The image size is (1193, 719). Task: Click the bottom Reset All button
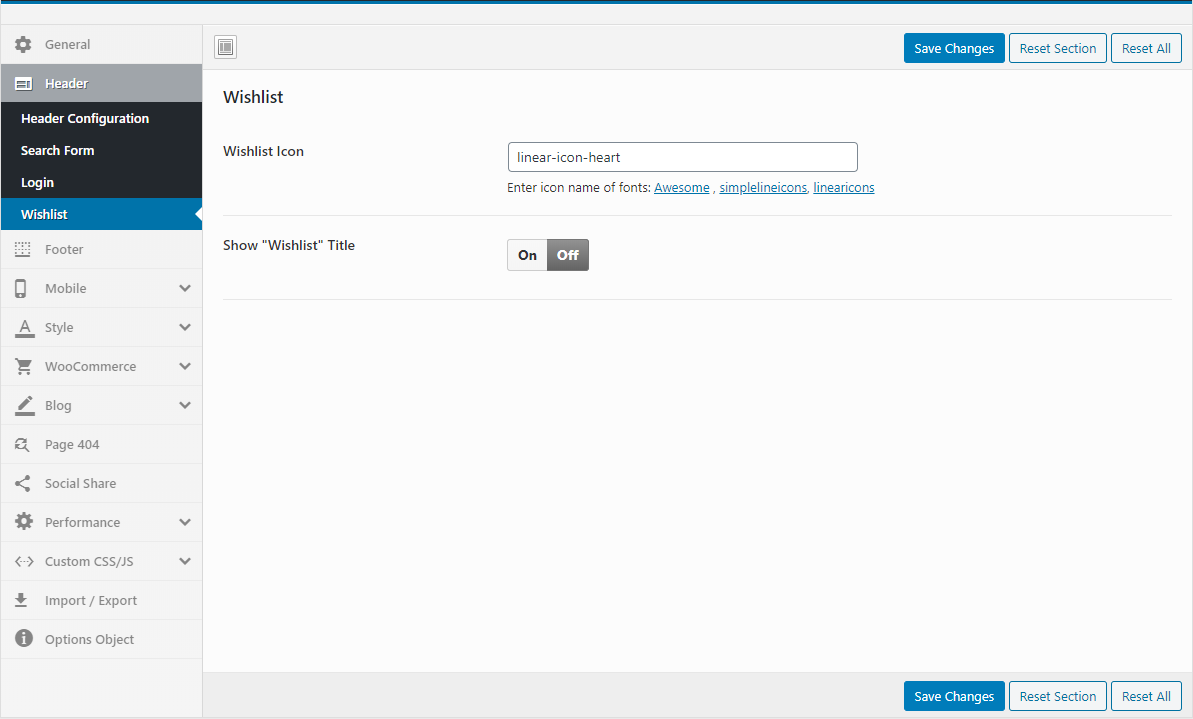[1146, 696]
